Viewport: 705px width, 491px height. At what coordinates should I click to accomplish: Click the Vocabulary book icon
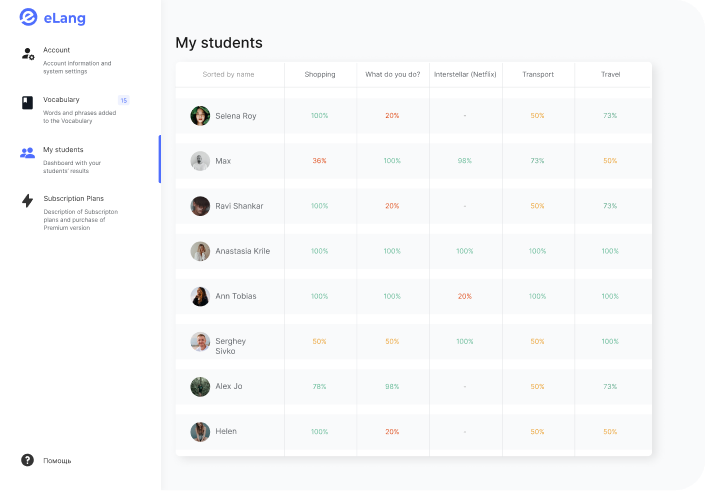28,102
